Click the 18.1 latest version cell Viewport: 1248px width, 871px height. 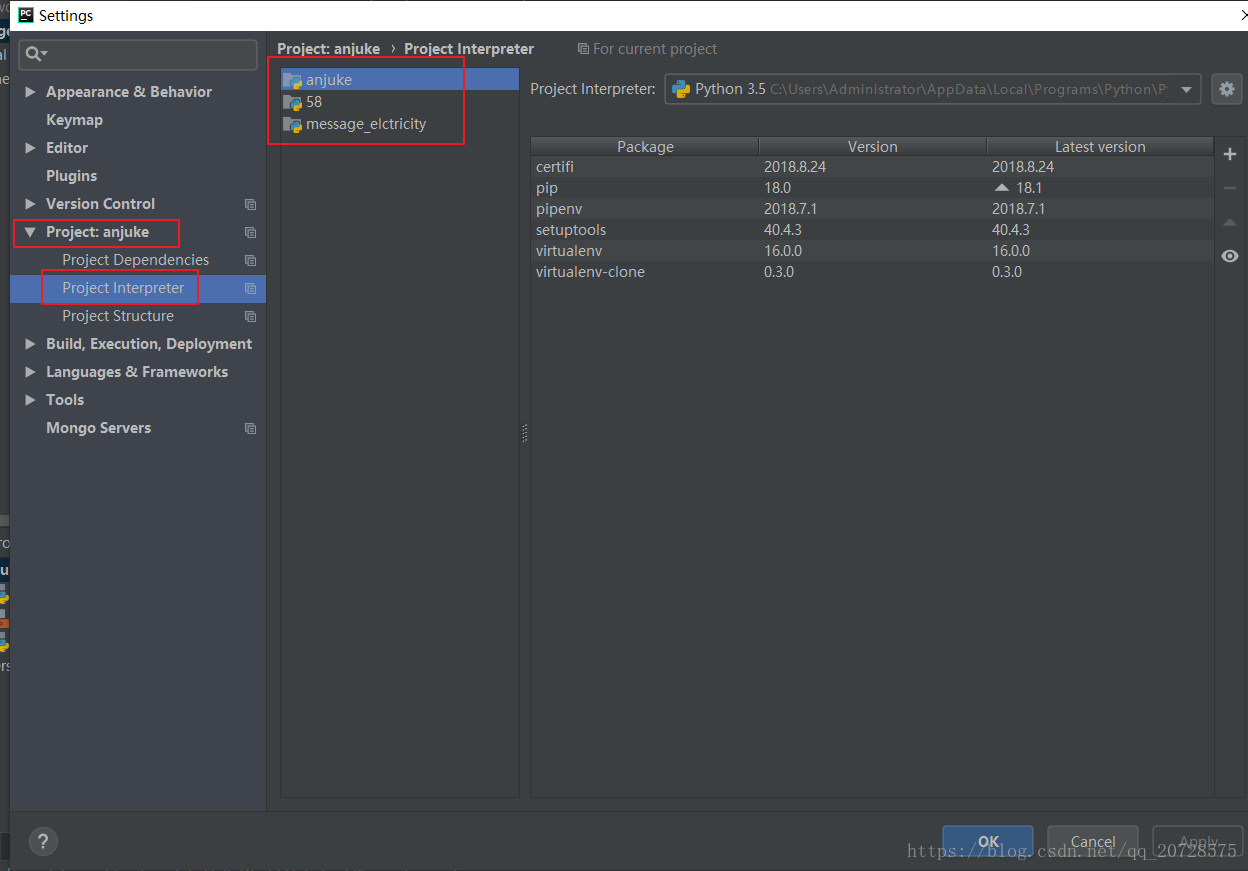click(x=1029, y=188)
